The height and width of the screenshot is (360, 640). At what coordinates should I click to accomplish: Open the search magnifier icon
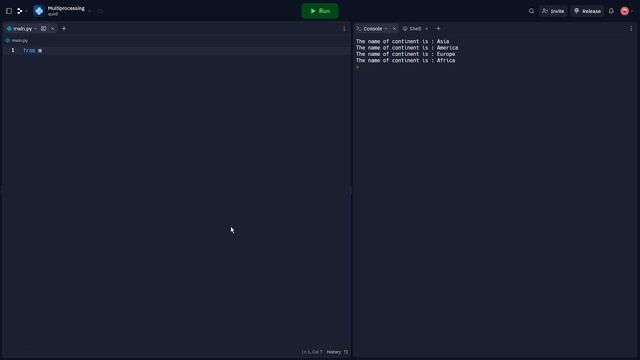click(x=531, y=11)
